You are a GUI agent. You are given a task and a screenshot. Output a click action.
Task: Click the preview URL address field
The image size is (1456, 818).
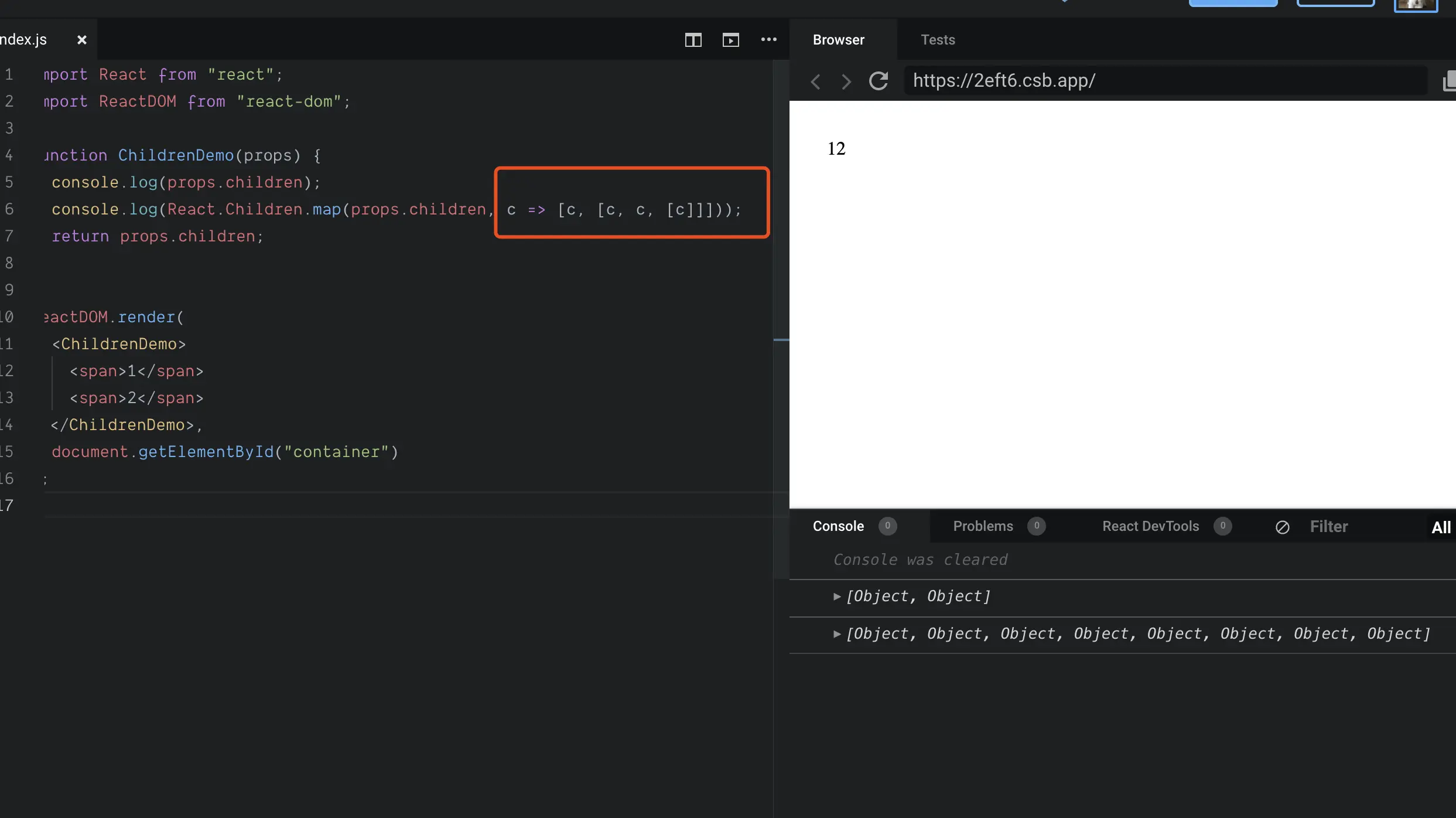click(1166, 81)
